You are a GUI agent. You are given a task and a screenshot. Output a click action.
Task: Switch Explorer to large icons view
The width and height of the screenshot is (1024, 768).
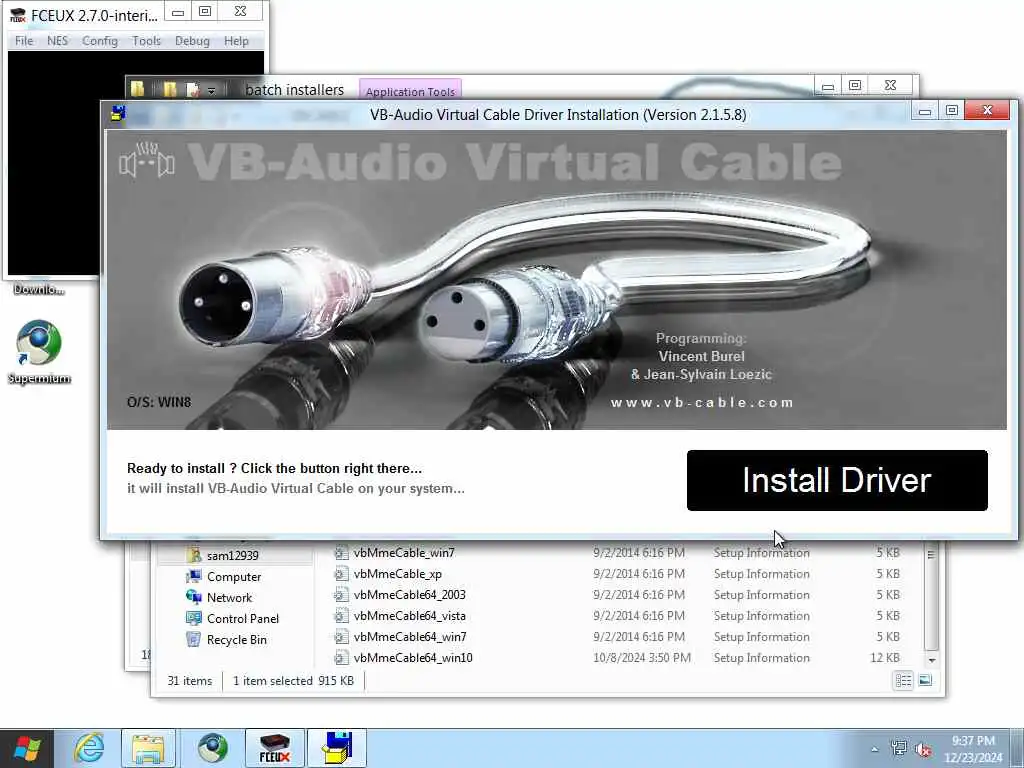point(925,680)
